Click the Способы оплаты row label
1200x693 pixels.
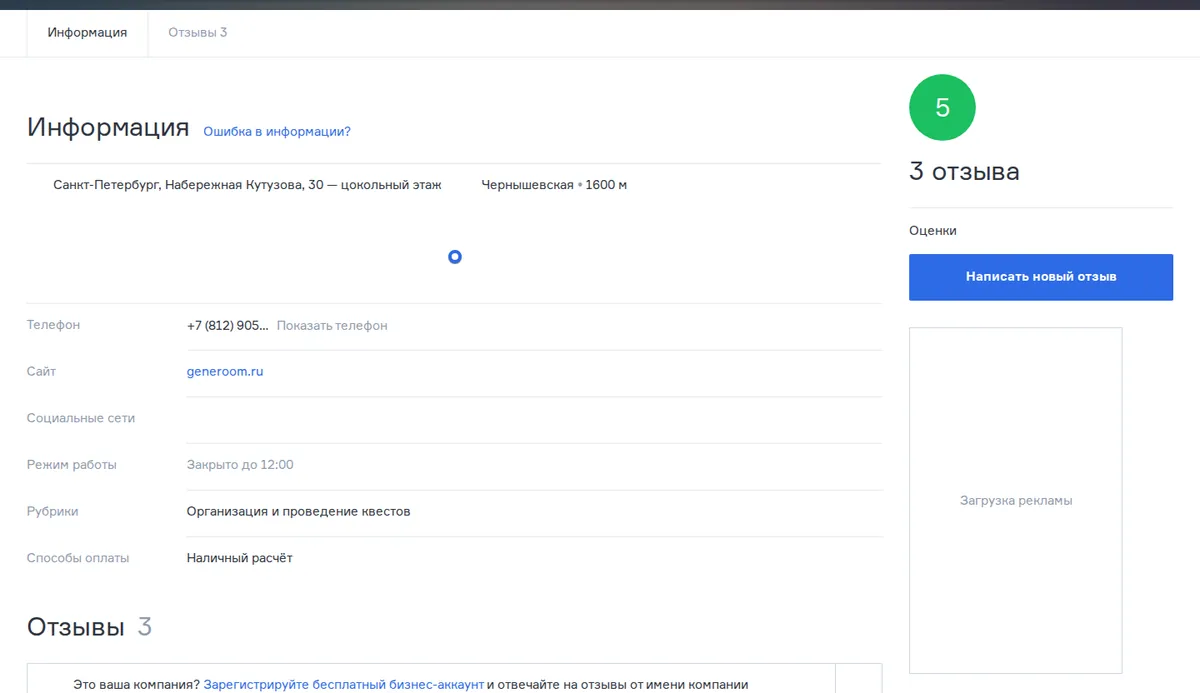[x=78, y=558]
